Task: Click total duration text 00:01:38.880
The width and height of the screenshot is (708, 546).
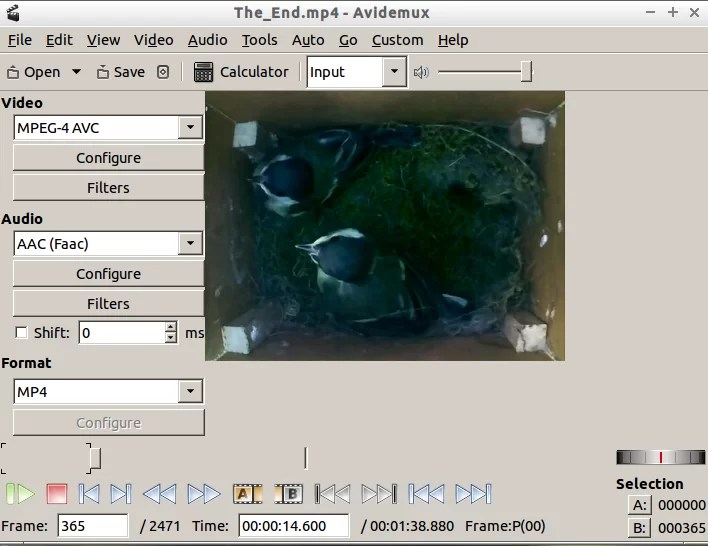Action: click(x=412, y=526)
